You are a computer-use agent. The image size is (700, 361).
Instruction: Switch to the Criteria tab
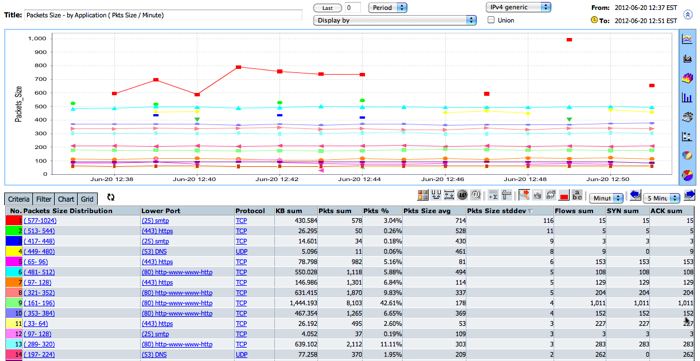(19, 199)
